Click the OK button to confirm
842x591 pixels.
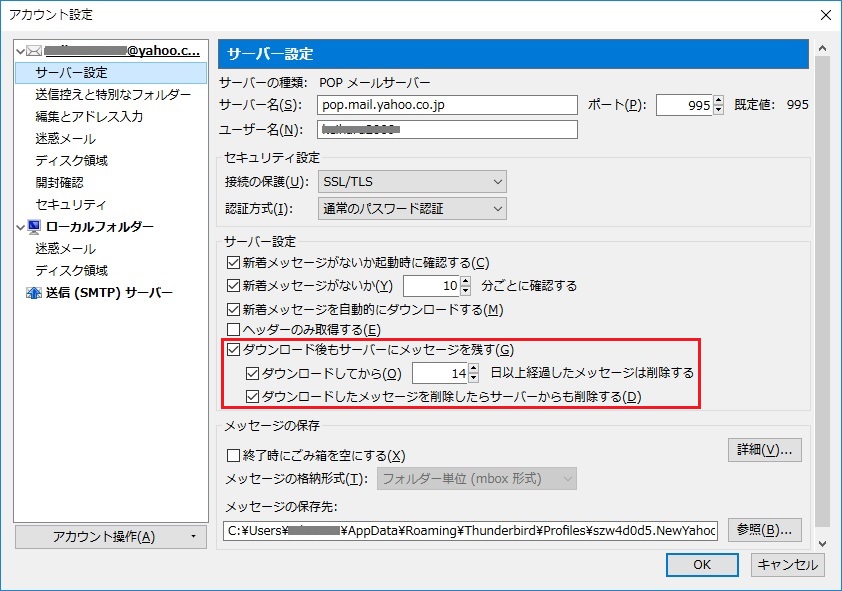(702, 565)
